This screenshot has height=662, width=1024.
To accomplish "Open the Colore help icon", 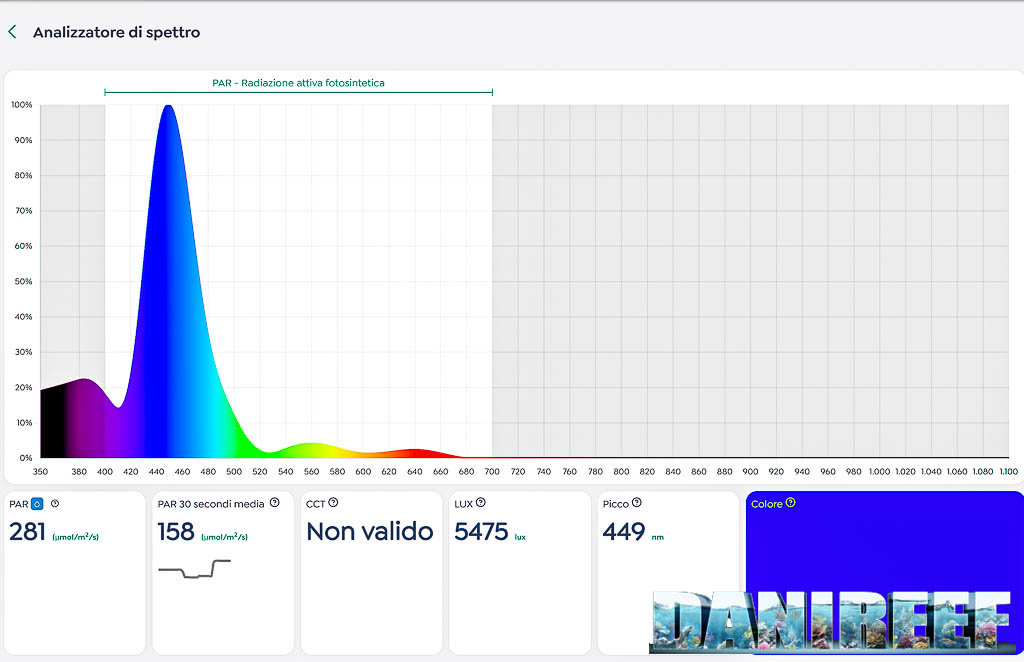I will (790, 503).
